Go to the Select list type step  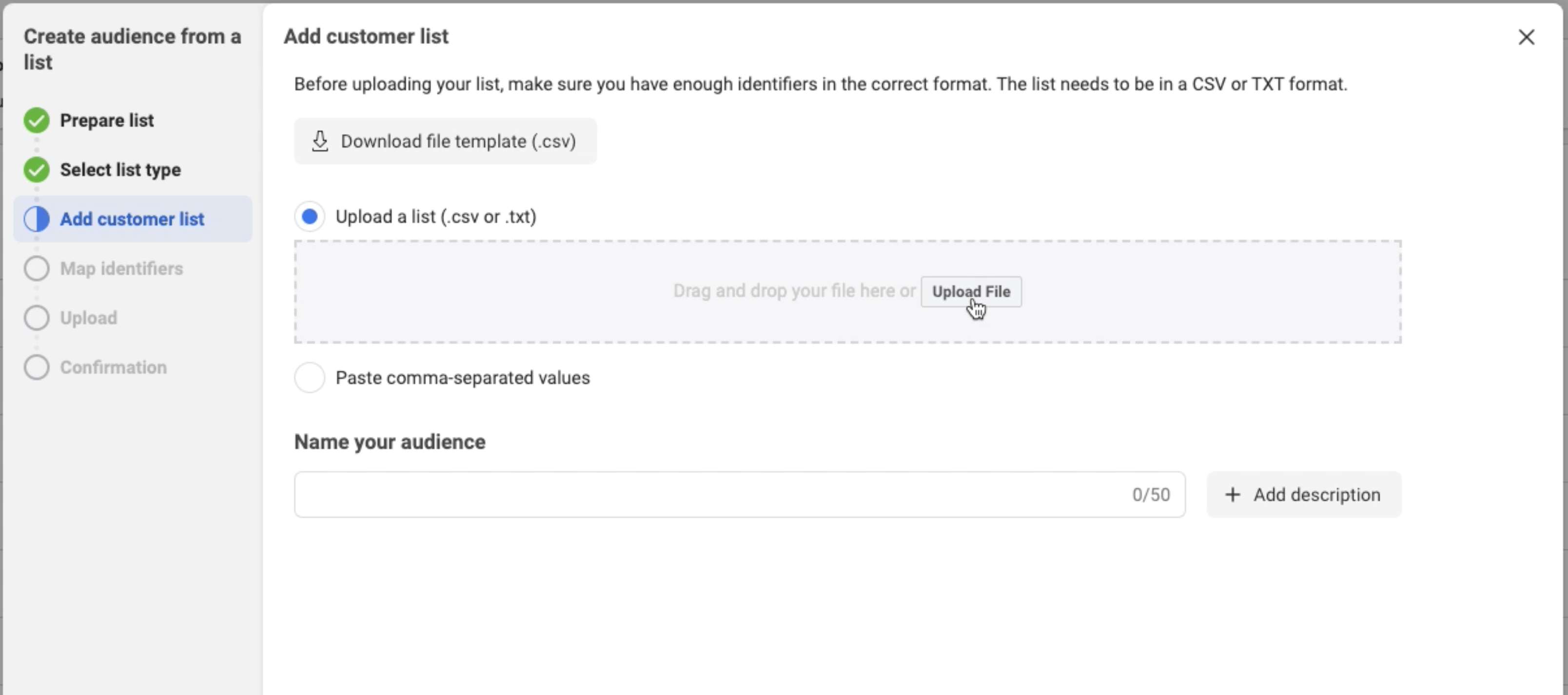[x=120, y=170]
